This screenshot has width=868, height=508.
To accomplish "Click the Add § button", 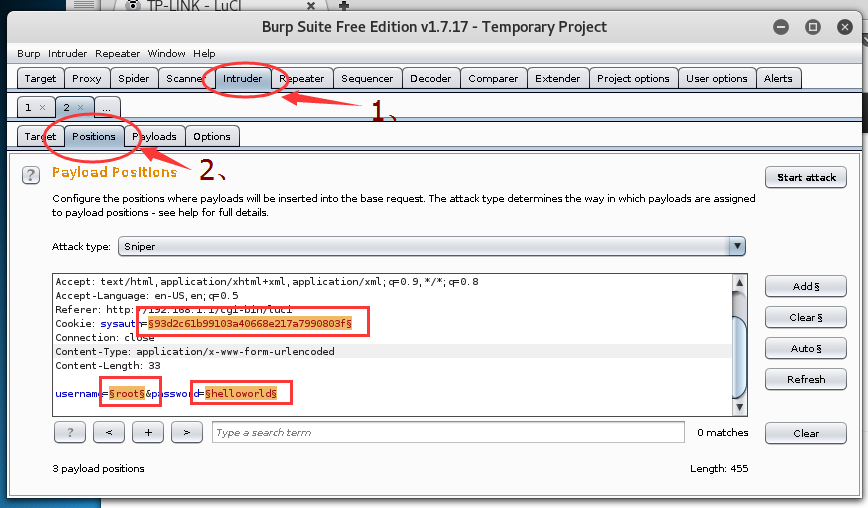I will [806, 287].
